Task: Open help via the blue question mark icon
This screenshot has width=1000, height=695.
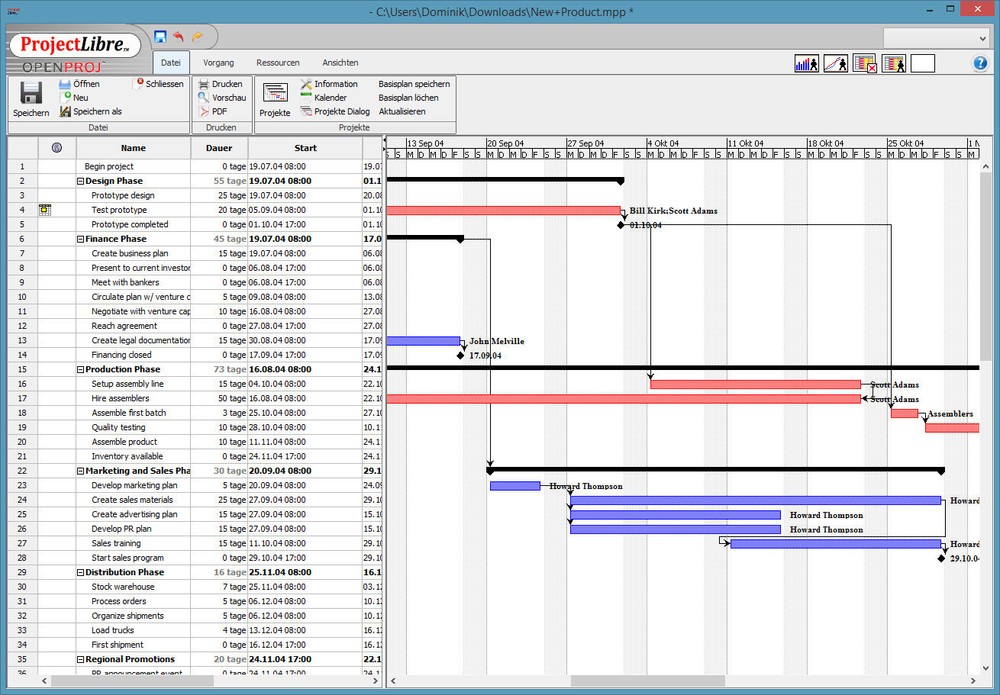Action: click(x=981, y=63)
